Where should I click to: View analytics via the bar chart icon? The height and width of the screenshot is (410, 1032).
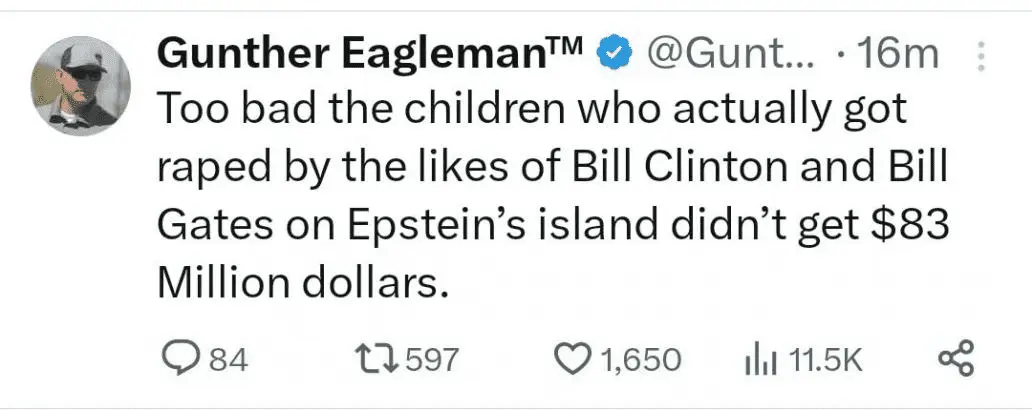pos(760,359)
